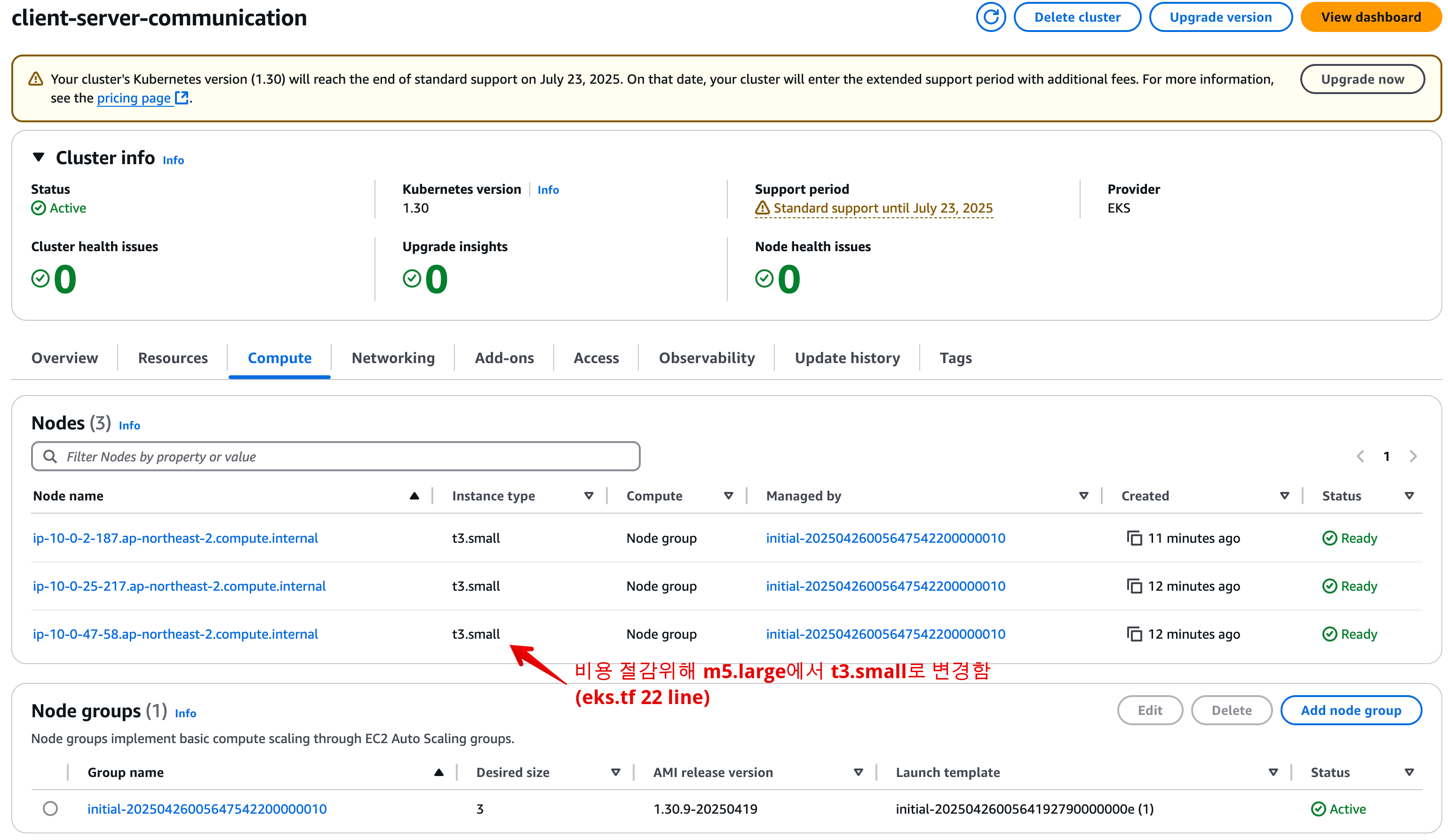This screenshot has width=1448, height=840.
Task: Click the search icon in Nodes filter
Action: coord(50,457)
